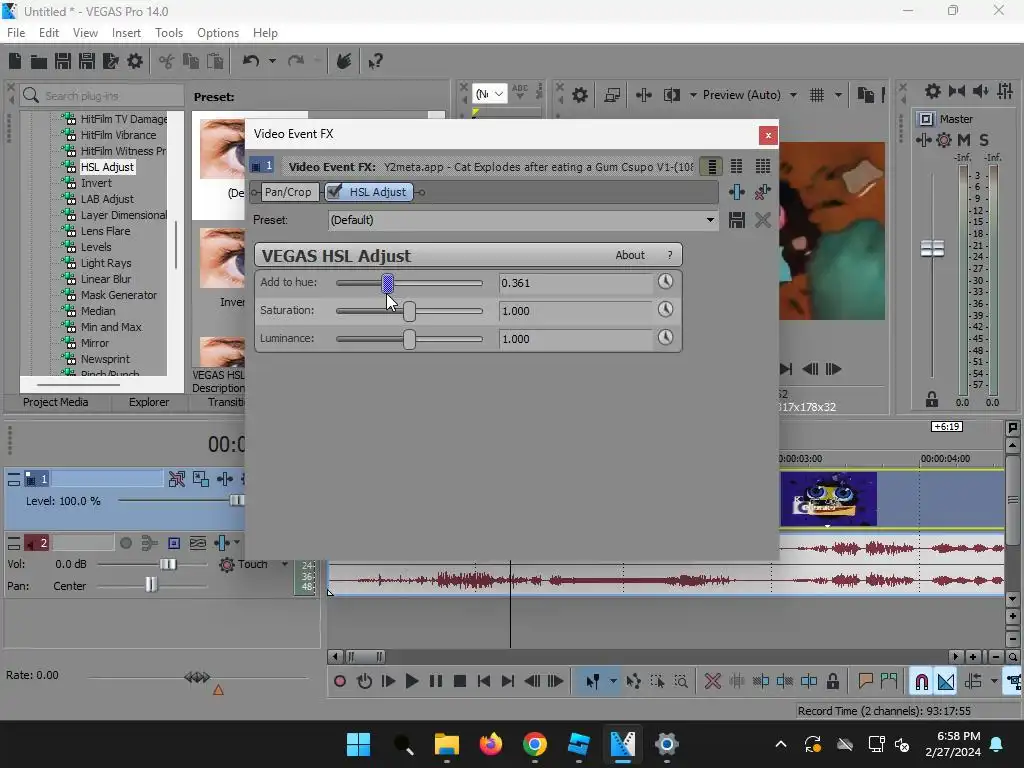This screenshot has height=768, width=1024.
Task: Open Preview settings gear icon
Action: [x=579, y=95]
